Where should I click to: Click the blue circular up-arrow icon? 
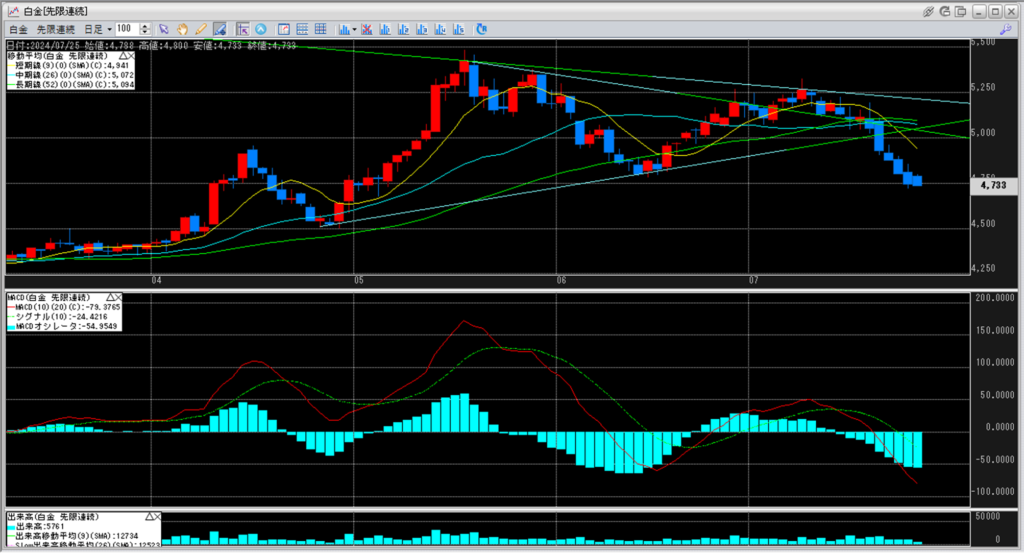261,29
